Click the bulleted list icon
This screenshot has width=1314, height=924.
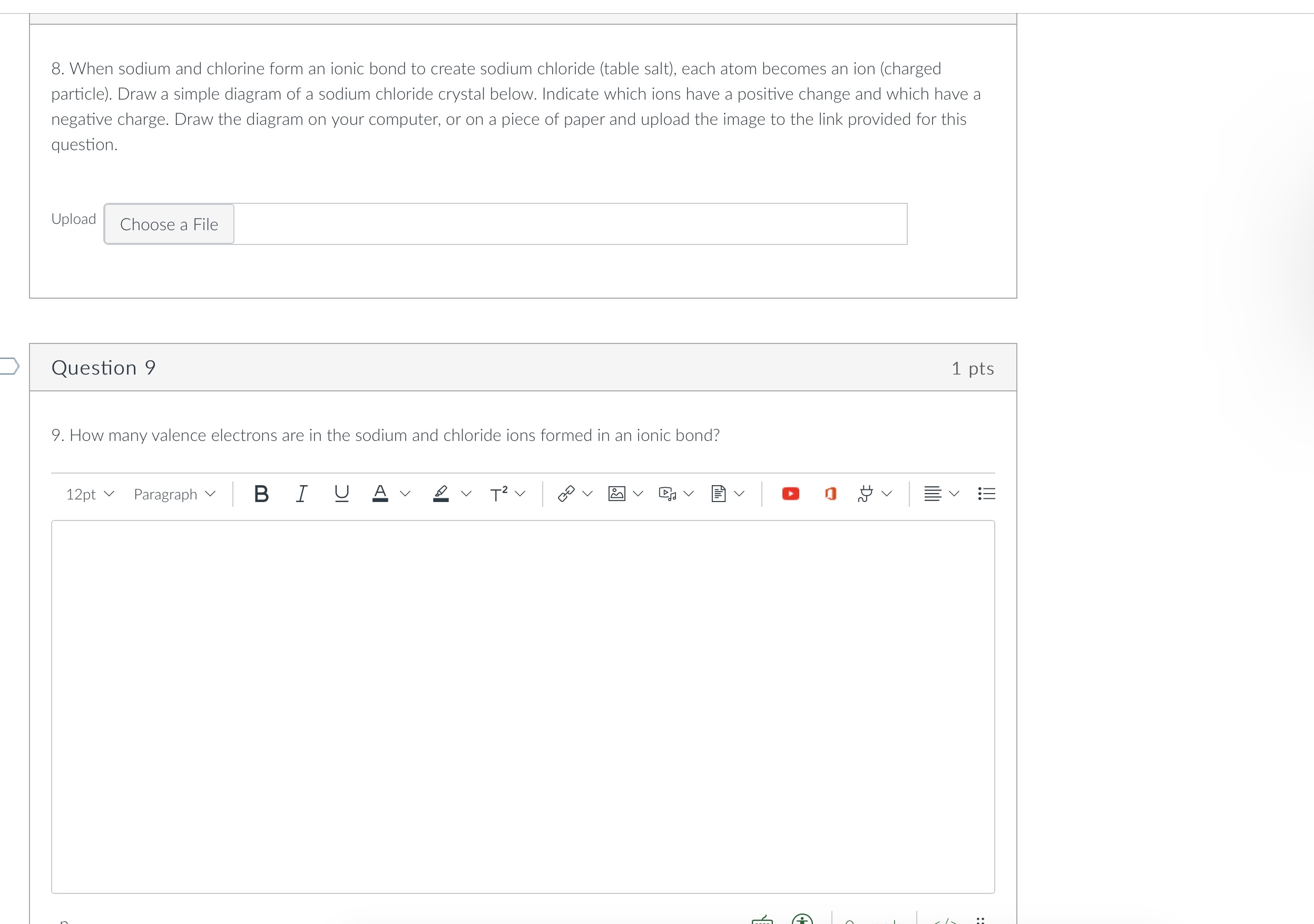[x=986, y=493]
